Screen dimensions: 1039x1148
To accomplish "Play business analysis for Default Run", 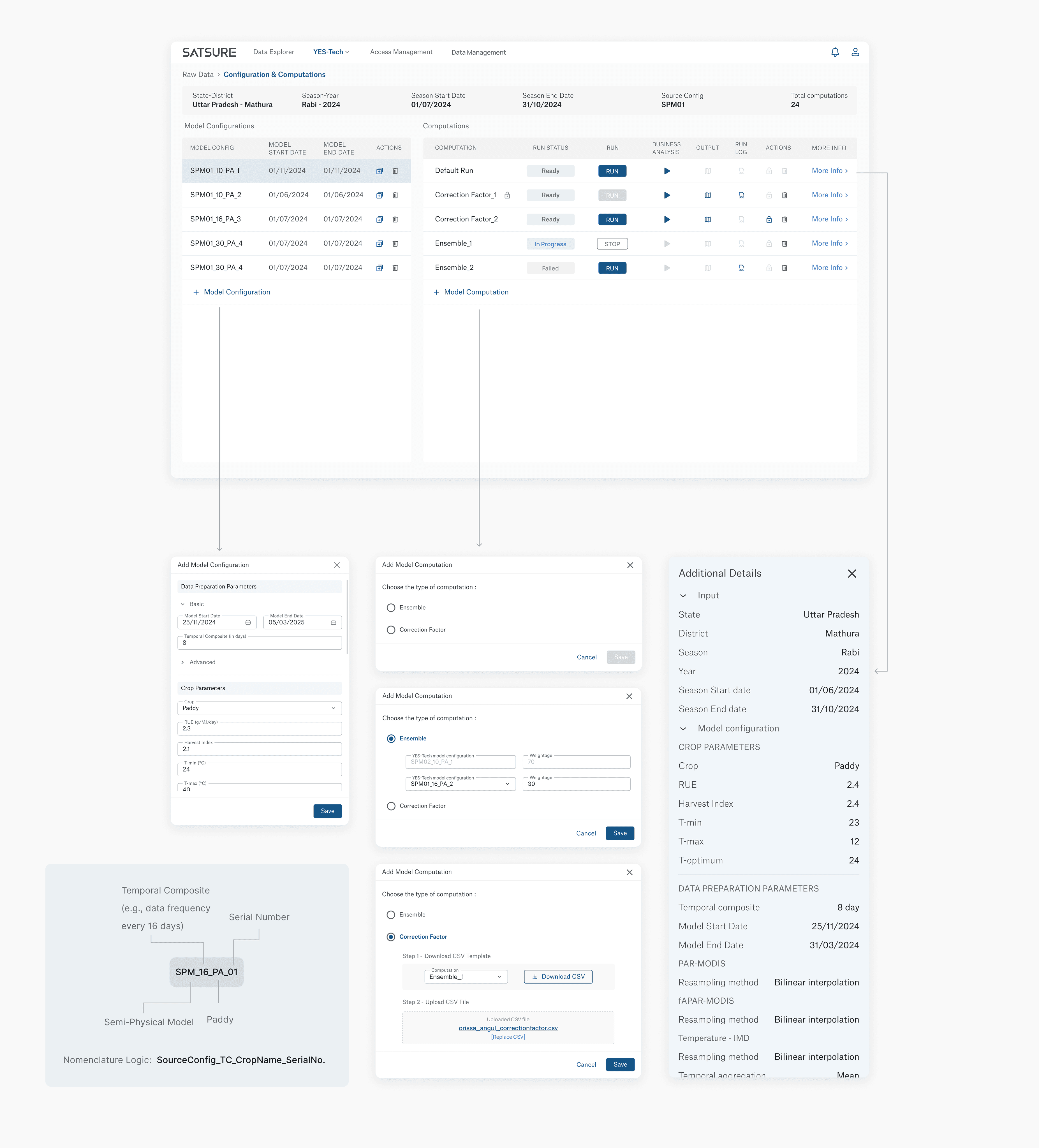I will coord(667,172).
